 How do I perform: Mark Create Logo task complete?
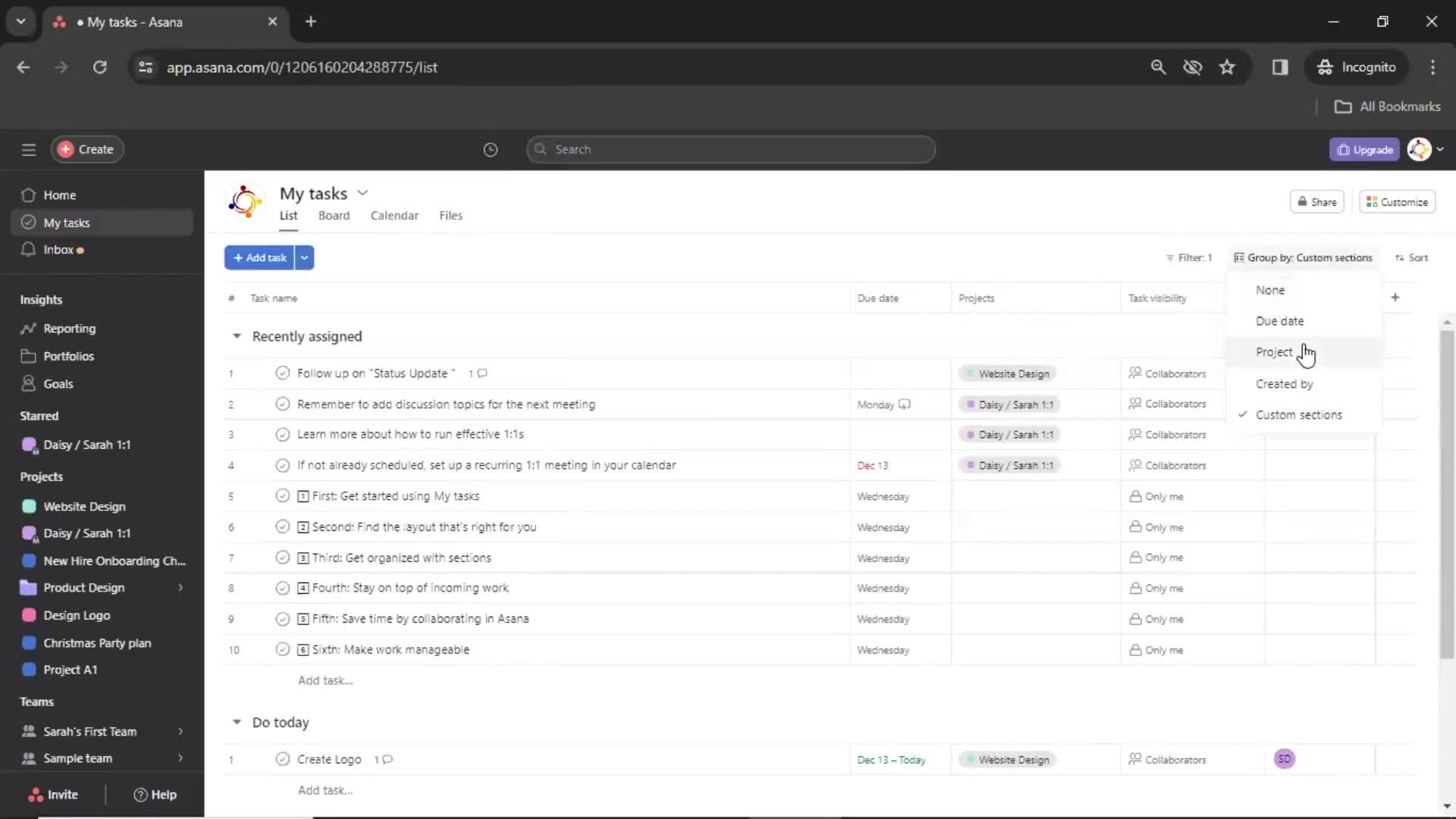tap(283, 759)
